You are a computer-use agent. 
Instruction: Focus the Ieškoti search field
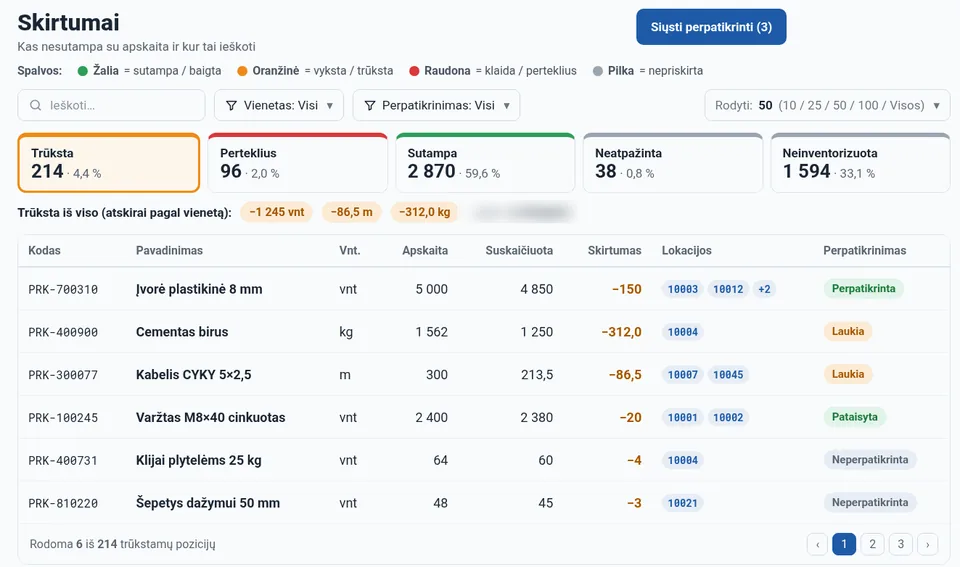pyautogui.click(x=111, y=105)
